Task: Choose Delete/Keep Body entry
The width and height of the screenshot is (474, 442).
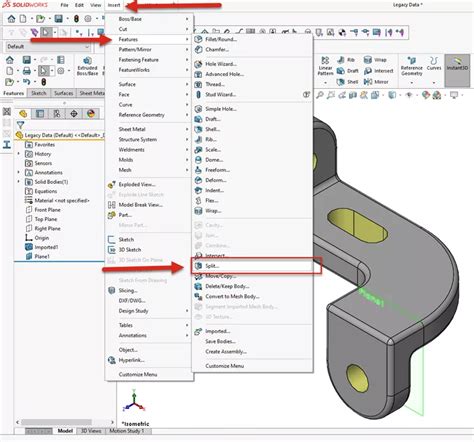Action: click(x=253, y=286)
